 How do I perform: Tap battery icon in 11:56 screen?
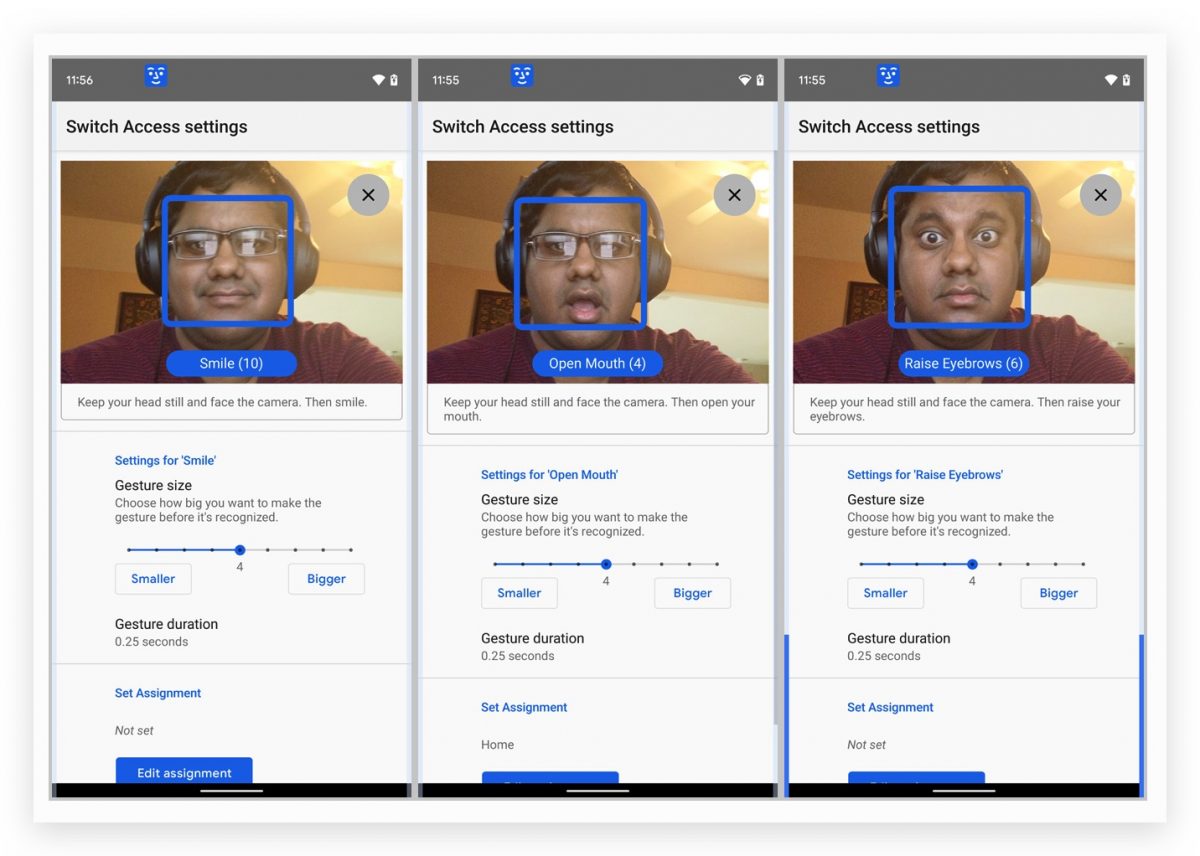(394, 80)
